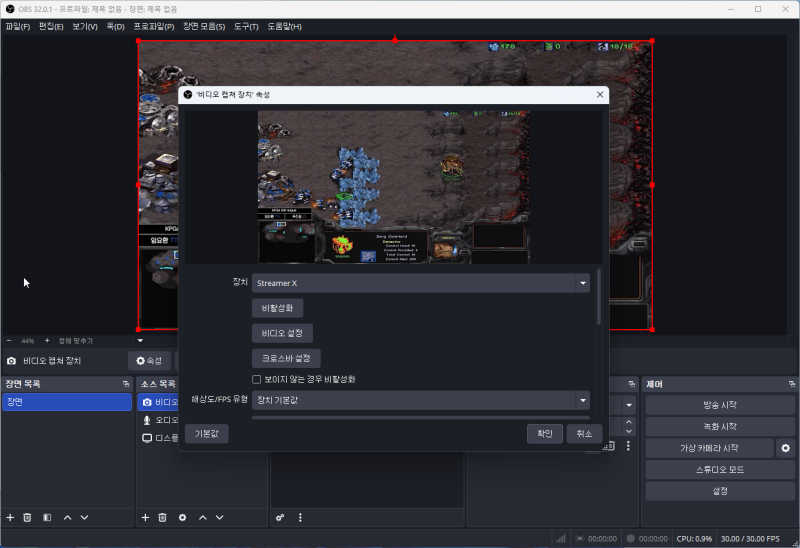Click the network signal status icon
This screenshot has width=800, height=548.
point(561,538)
